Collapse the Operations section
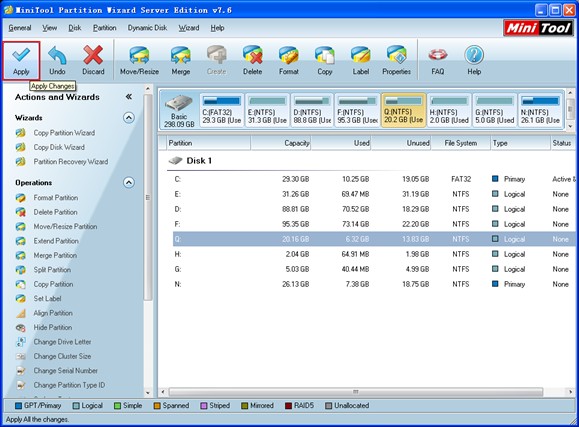 click(x=129, y=182)
